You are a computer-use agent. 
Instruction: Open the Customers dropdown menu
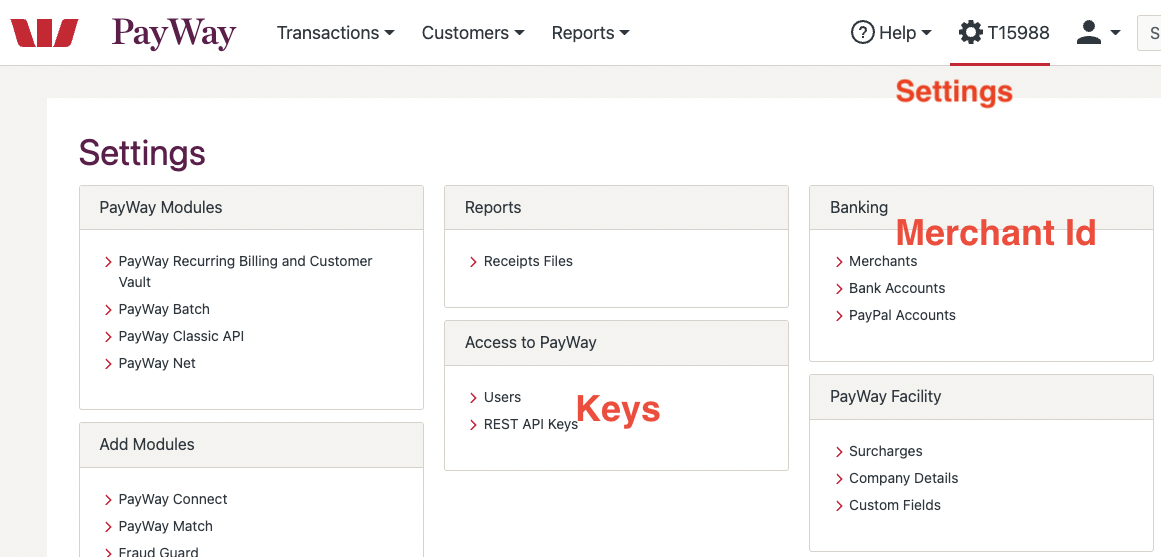click(x=473, y=33)
